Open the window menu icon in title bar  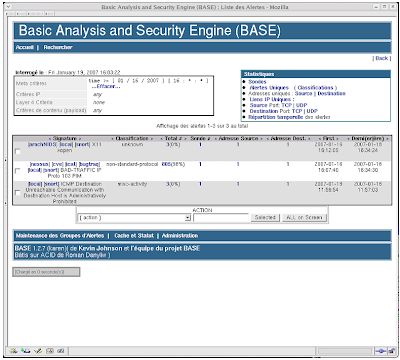(9, 7)
